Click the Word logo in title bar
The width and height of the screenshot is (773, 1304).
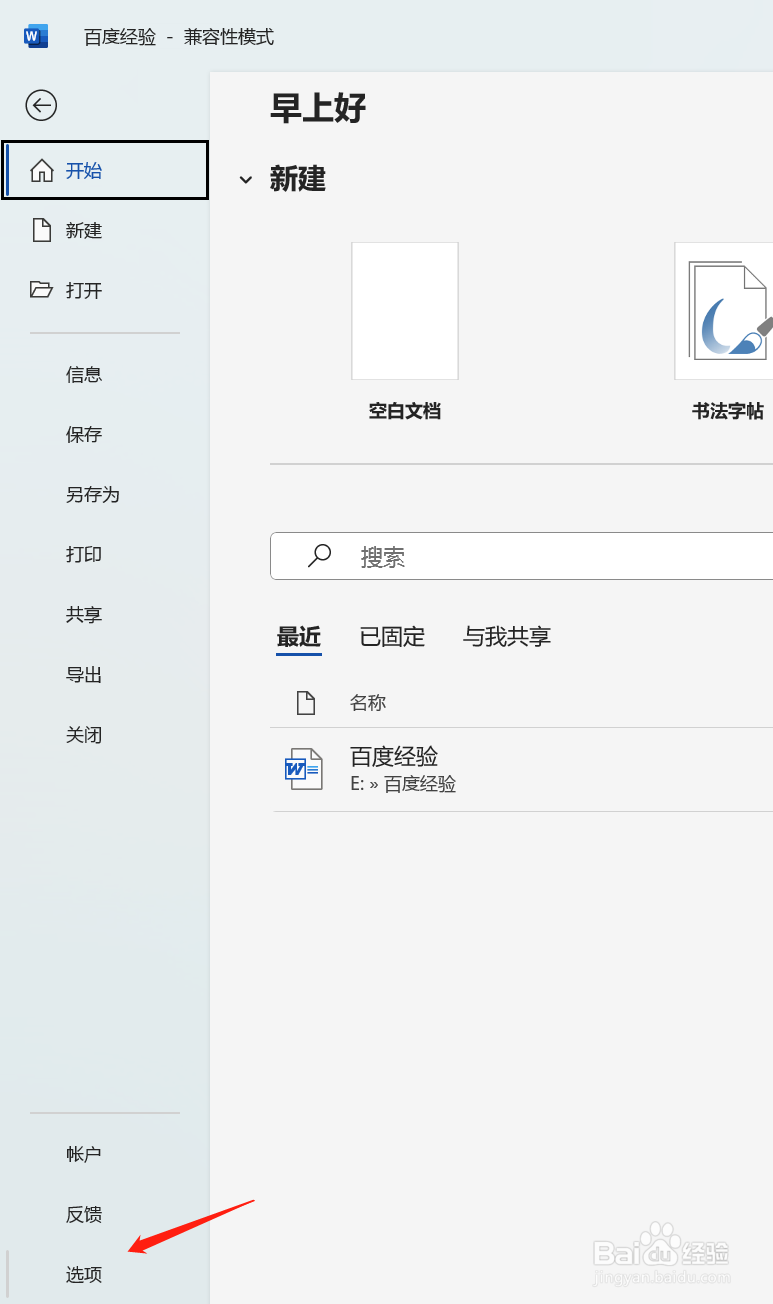[x=36, y=37]
